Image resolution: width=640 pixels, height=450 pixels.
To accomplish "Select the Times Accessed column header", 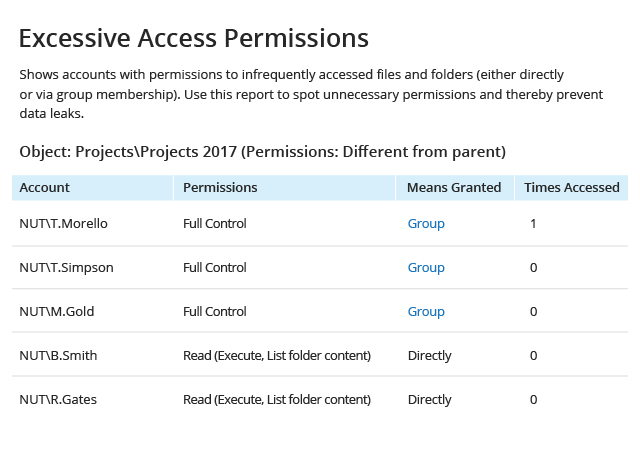I will (x=572, y=187).
